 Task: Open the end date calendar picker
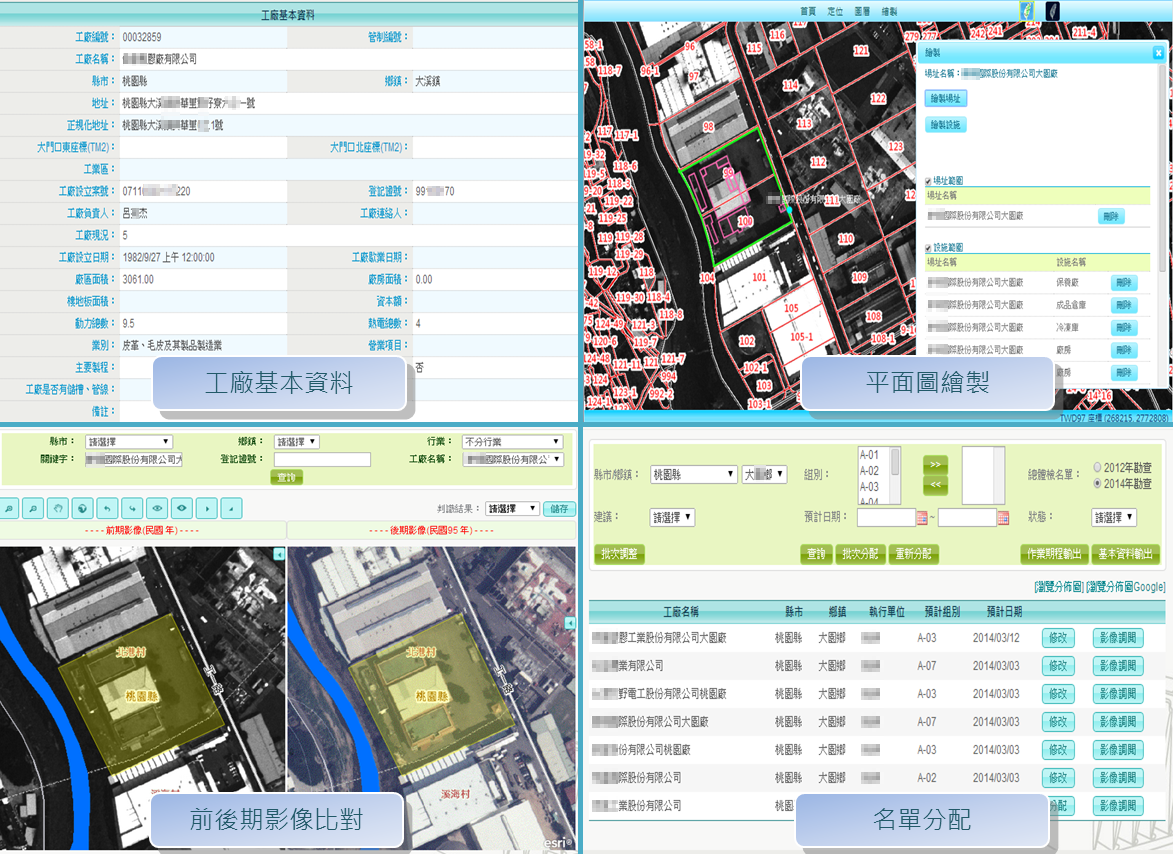click(x=1003, y=517)
